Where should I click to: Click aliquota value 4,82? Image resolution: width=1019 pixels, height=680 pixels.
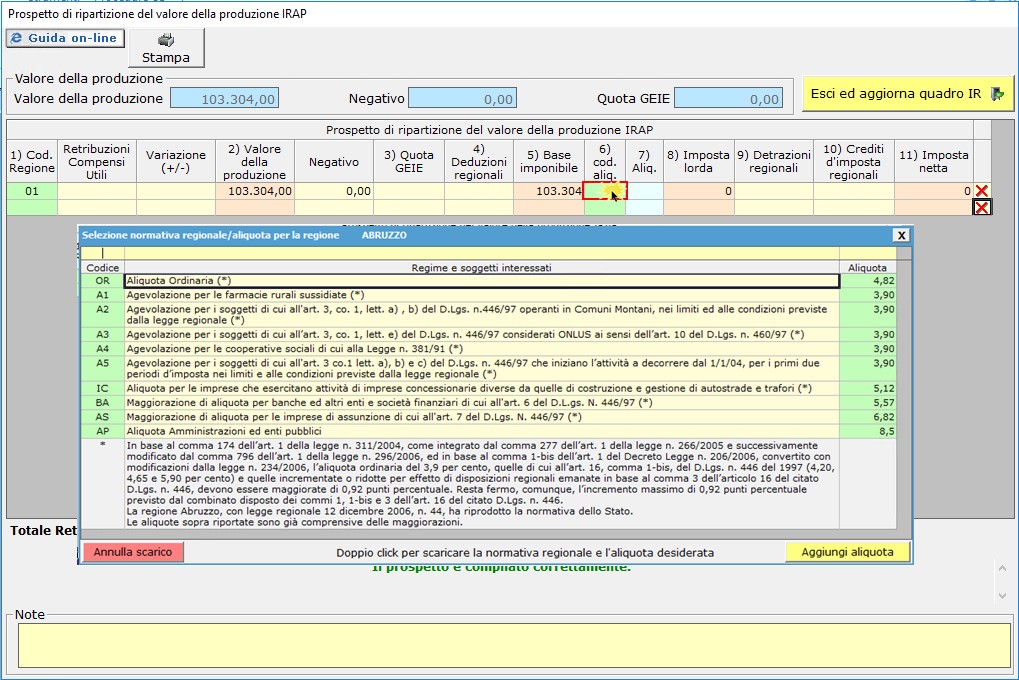pos(868,281)
